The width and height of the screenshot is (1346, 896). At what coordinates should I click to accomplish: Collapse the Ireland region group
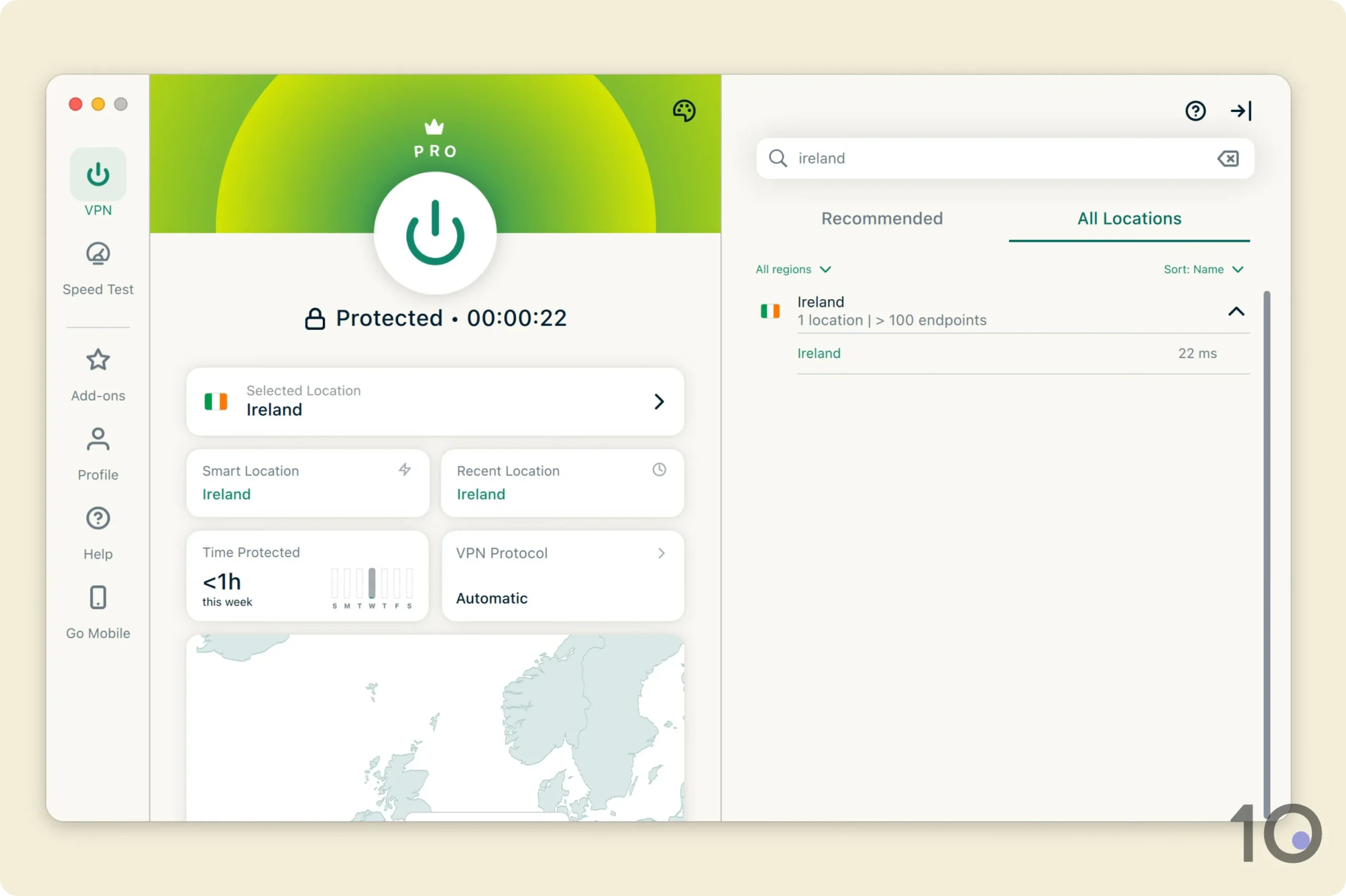point(1236,311)
